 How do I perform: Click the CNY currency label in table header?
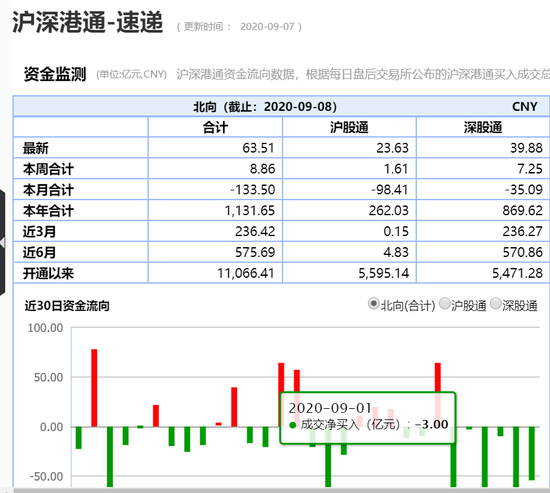click(x=524, y=107)
